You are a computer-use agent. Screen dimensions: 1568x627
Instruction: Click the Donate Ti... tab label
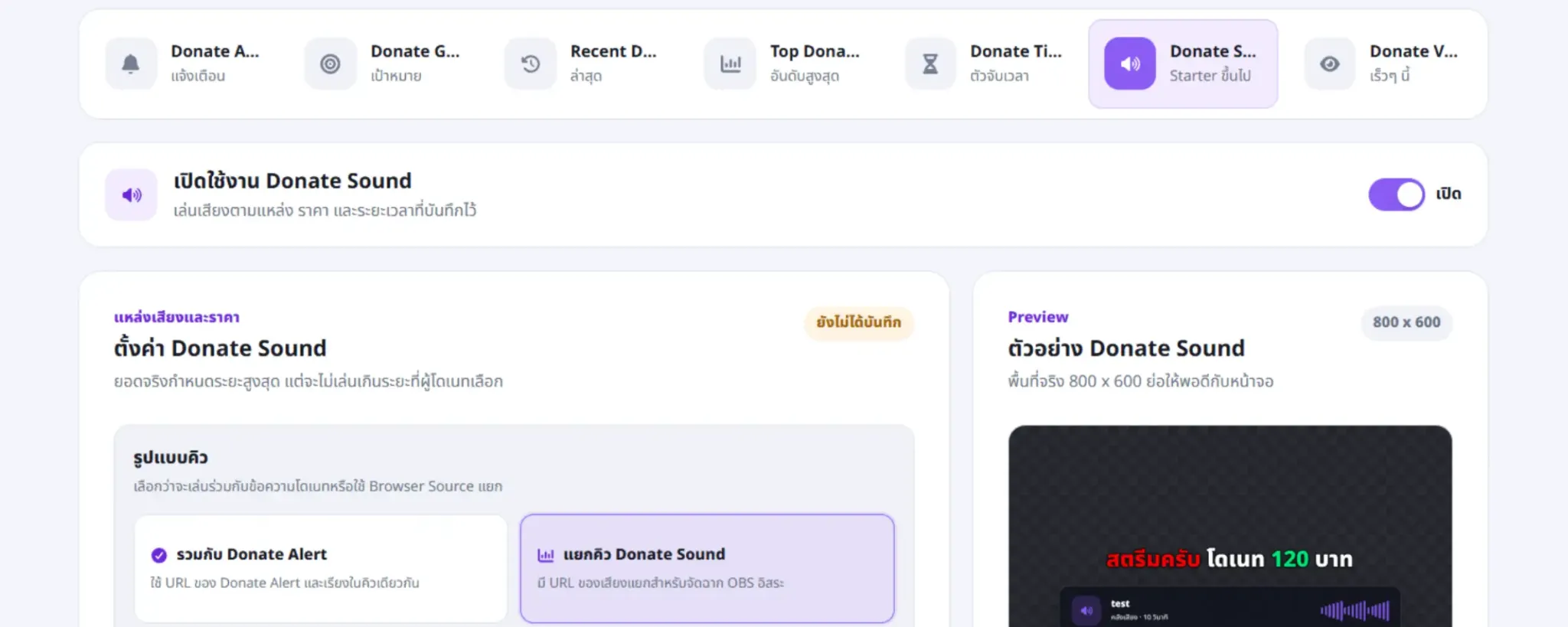[1016, 51]
